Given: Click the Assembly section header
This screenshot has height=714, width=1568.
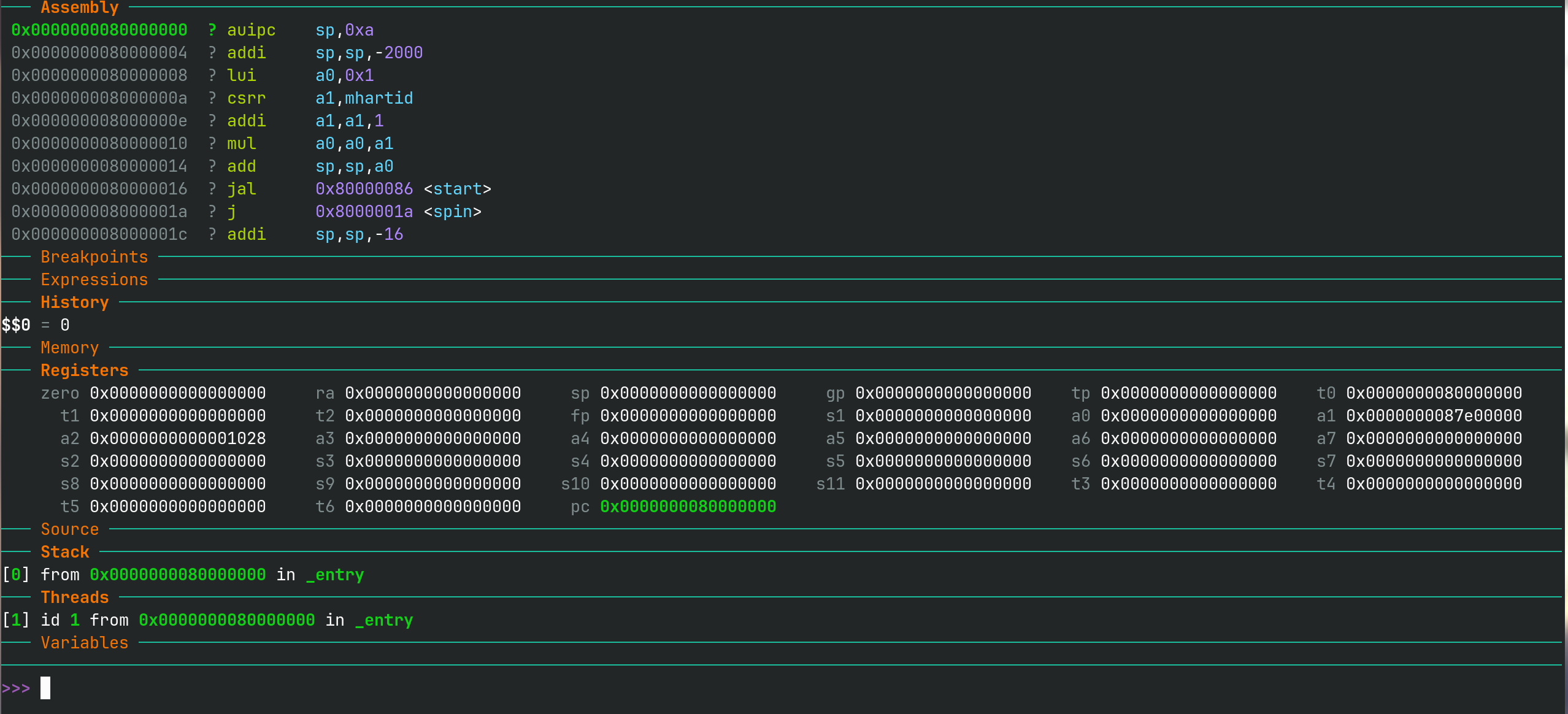Looking at the screenshot, I should (x=79, y=7).
